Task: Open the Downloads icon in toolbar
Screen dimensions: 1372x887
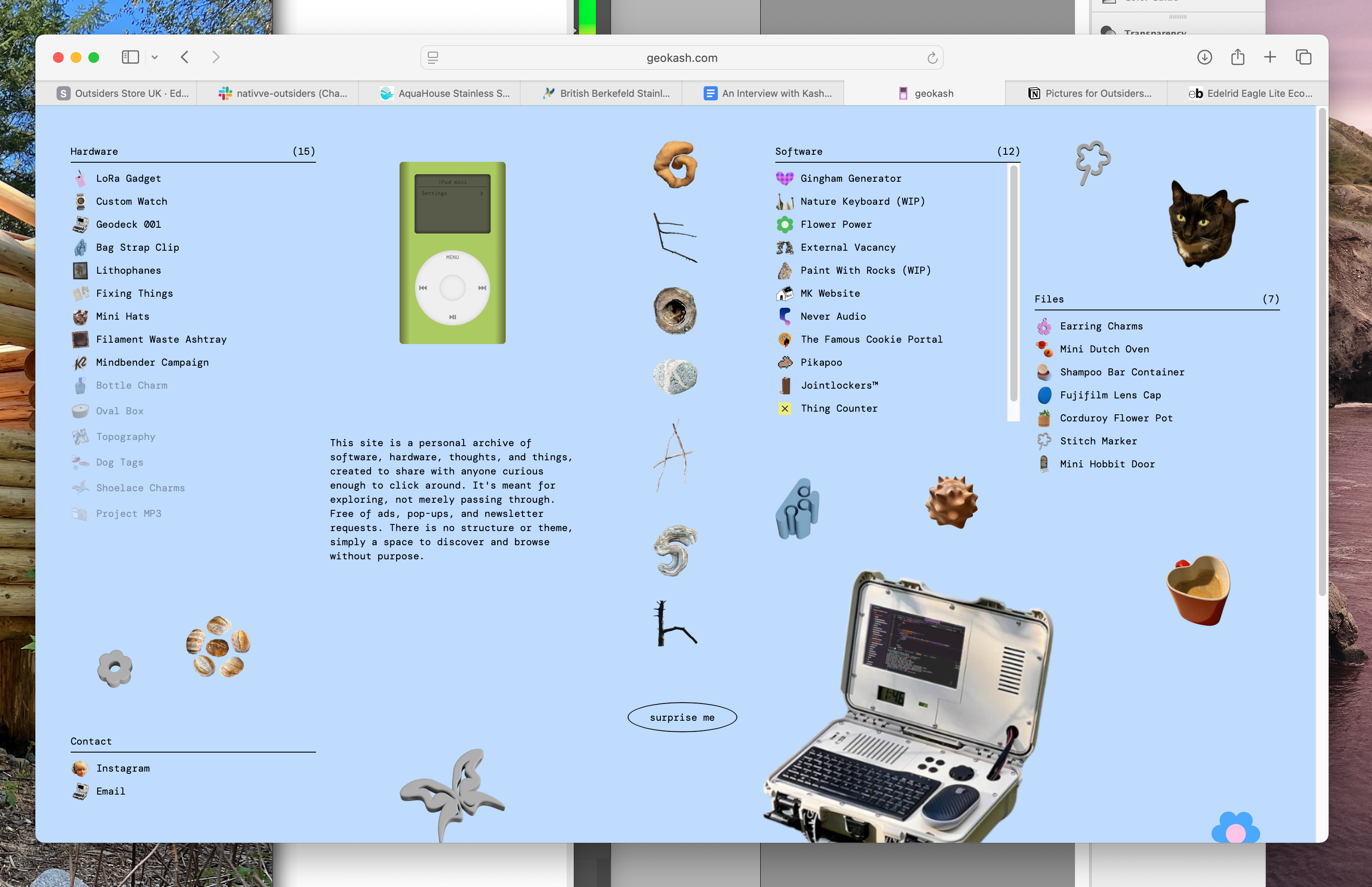Action: (1204, 57)
